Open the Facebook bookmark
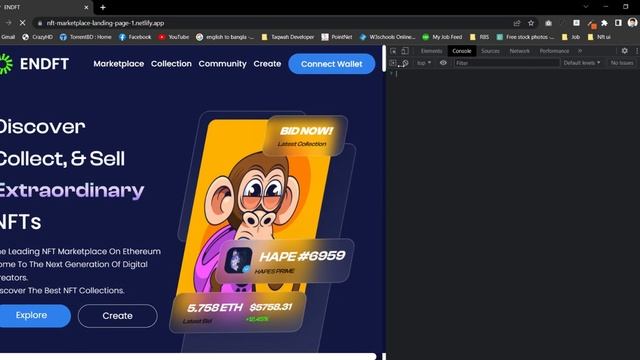This screenshot has width=640, height=360. (135, 37)
